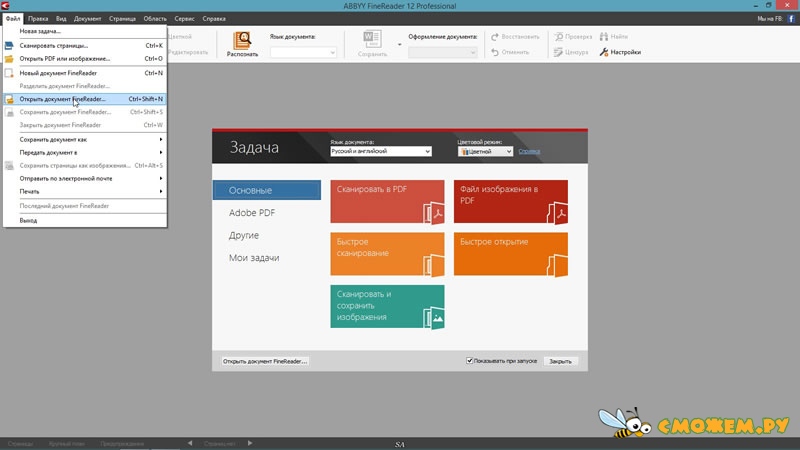Click the Быстрое сканирование tile
Image resolution: width=800 pixels, height=450 pixels.
pos(387,254)
